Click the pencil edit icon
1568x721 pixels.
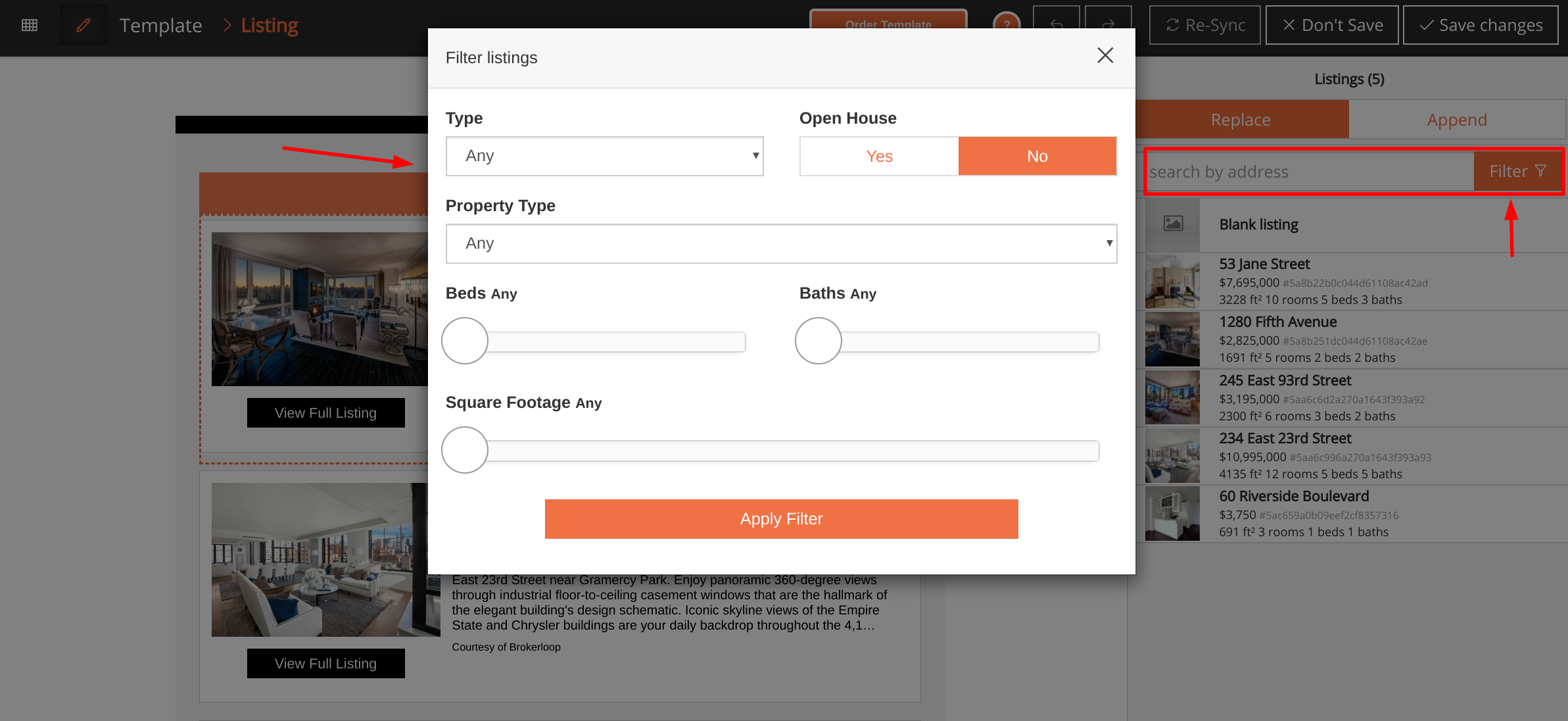83,25
